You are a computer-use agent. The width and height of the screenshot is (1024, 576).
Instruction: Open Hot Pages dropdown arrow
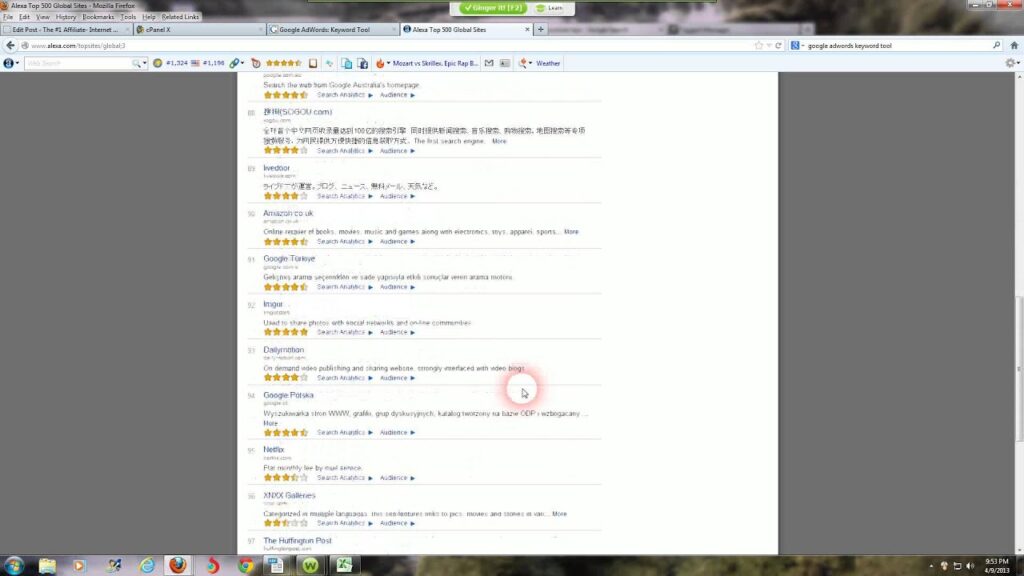[388, 63]
